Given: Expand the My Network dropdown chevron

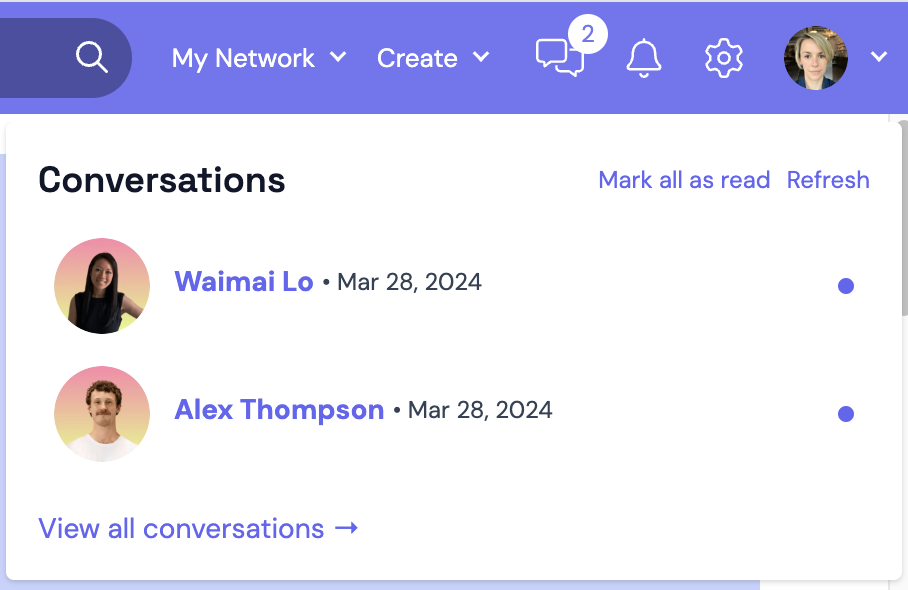Looking at the screenshot, I should 338,57.
